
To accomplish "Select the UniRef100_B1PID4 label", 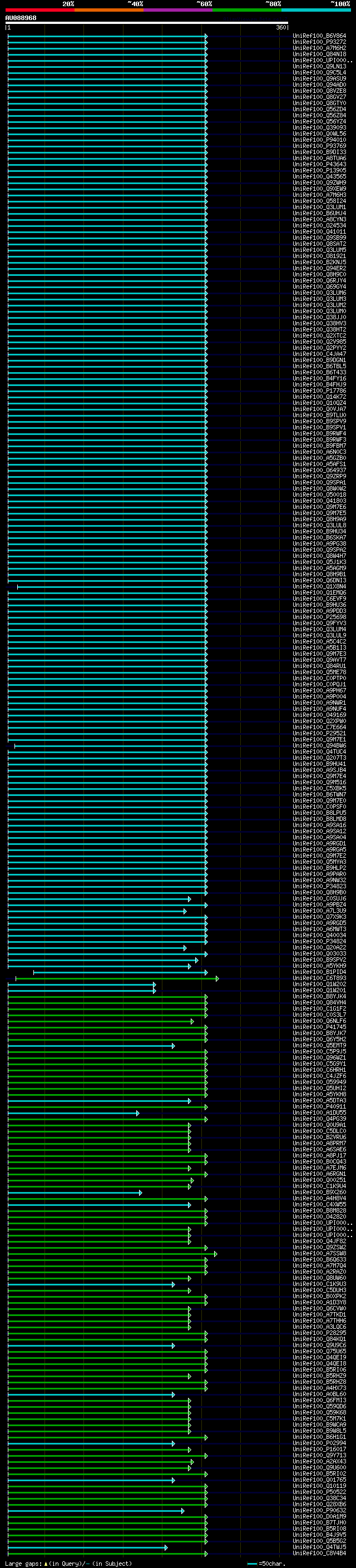I will [x=319, y=973].
